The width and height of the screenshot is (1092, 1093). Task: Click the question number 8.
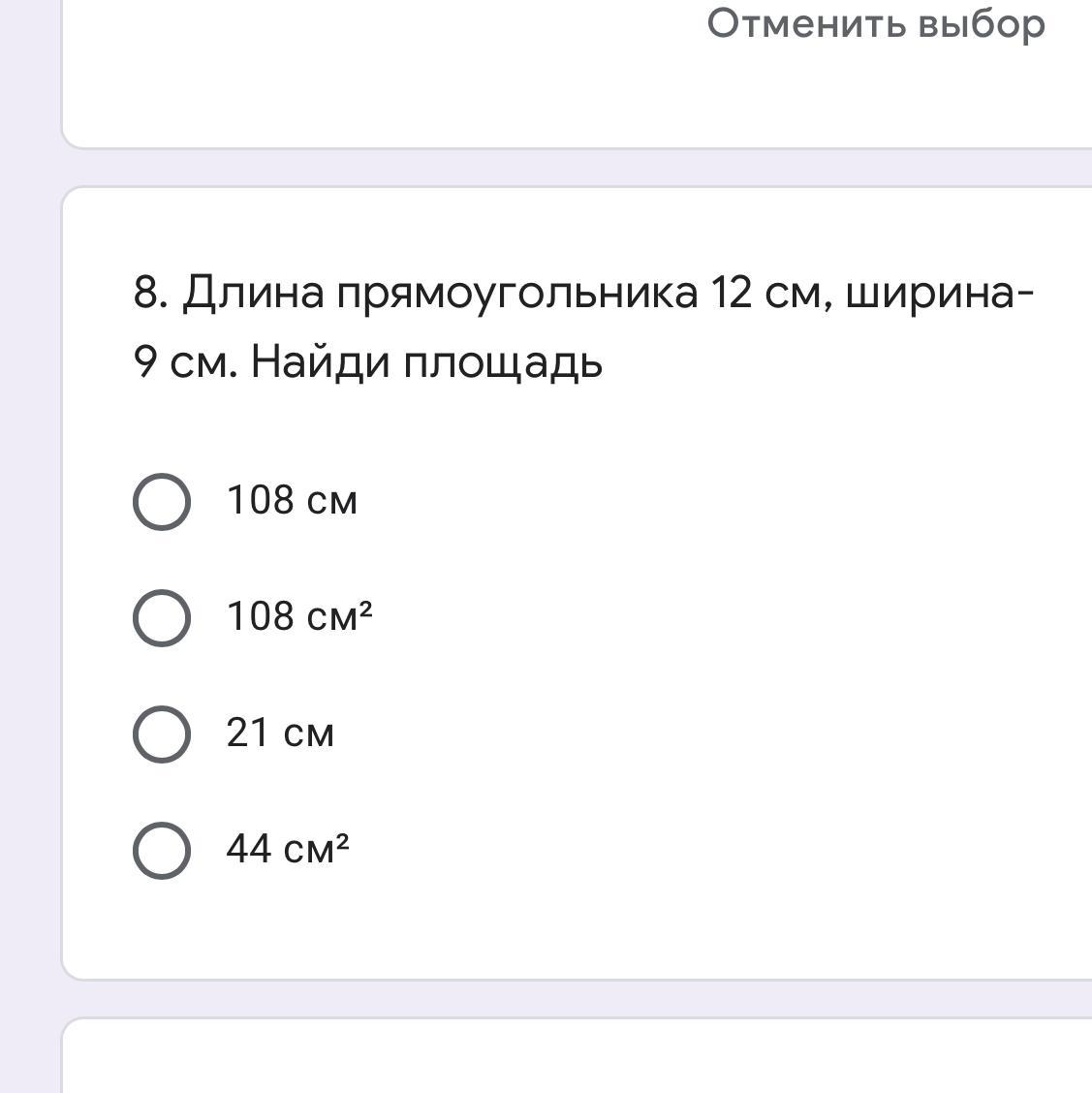pos(150,292)
